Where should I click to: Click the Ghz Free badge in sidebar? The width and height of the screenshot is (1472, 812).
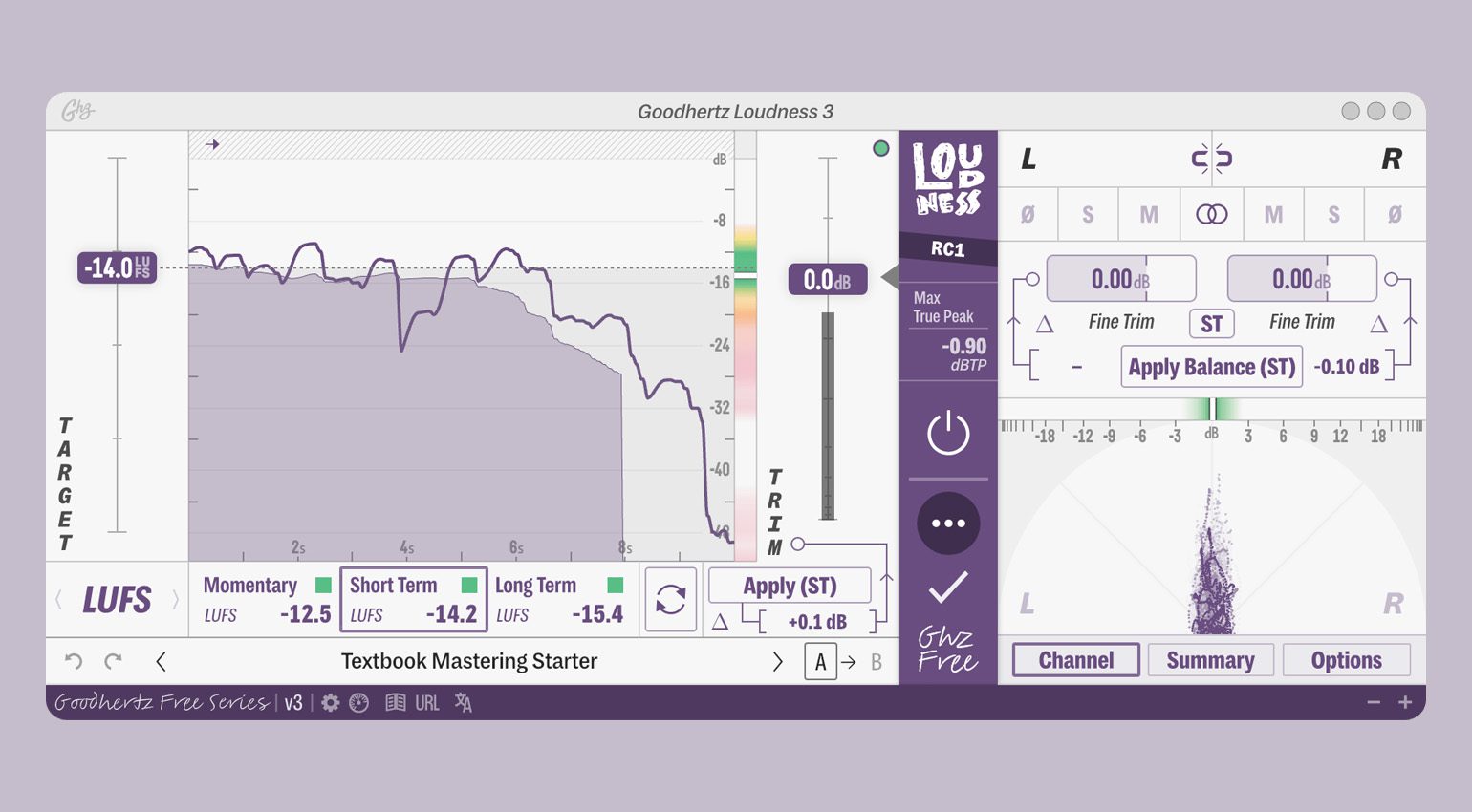coord(947,651)
